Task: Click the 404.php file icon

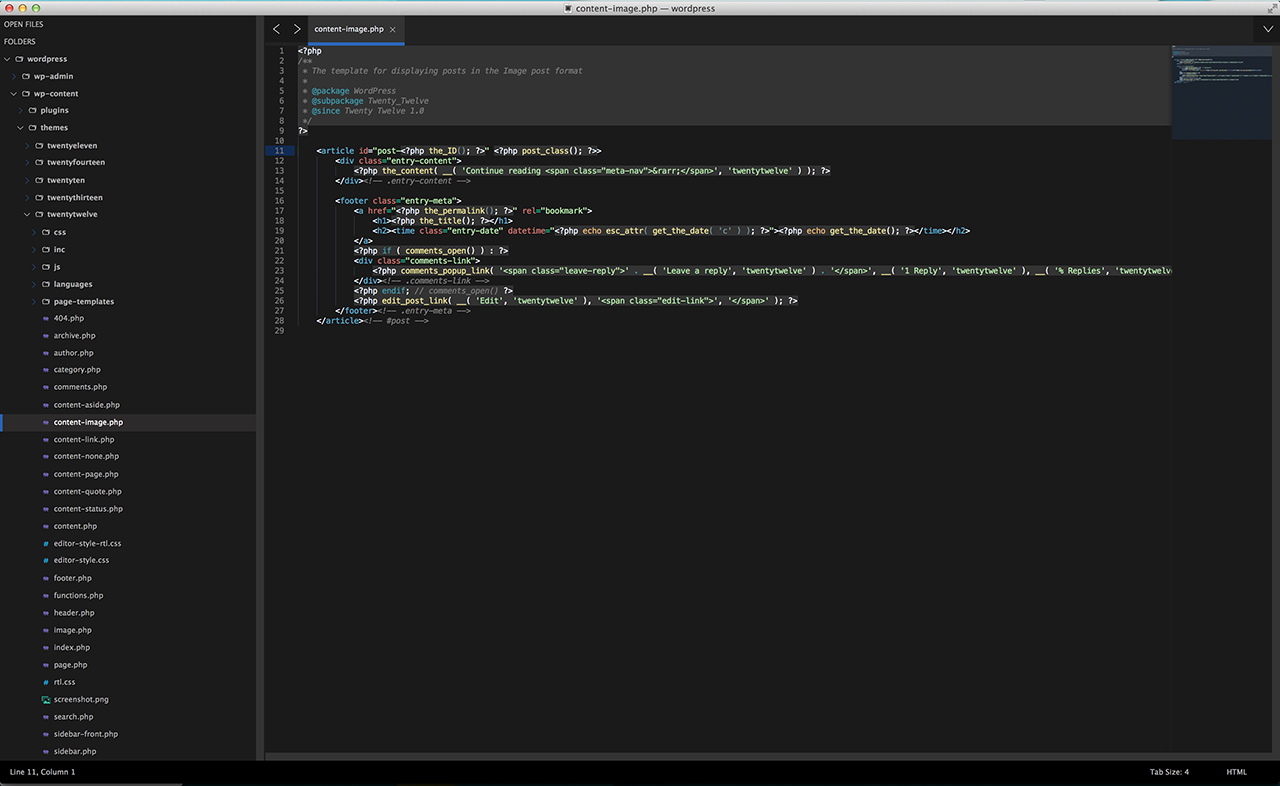Action: [45, 318]
